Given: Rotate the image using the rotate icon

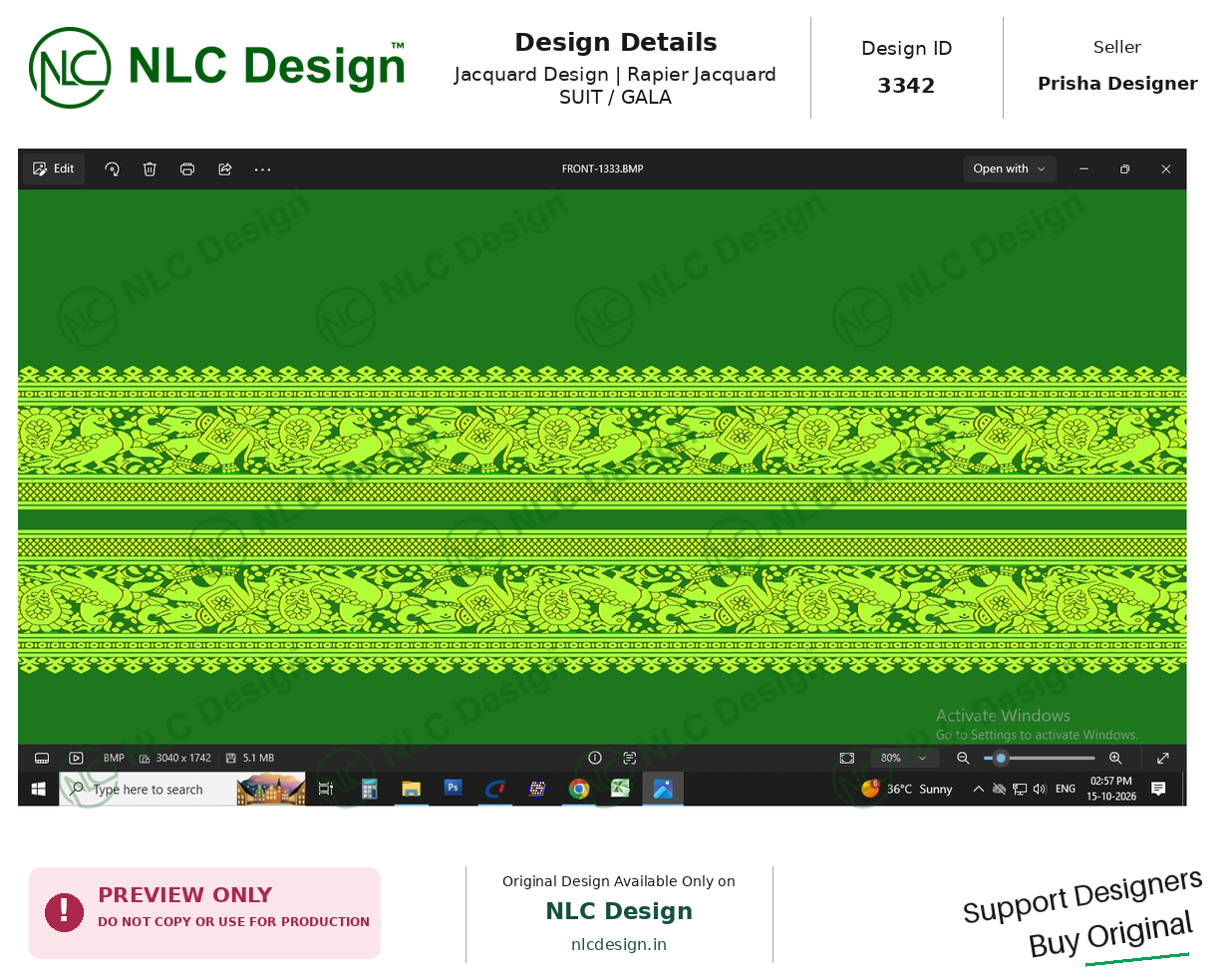Looking at the screenshot, I should coord(112,169).
